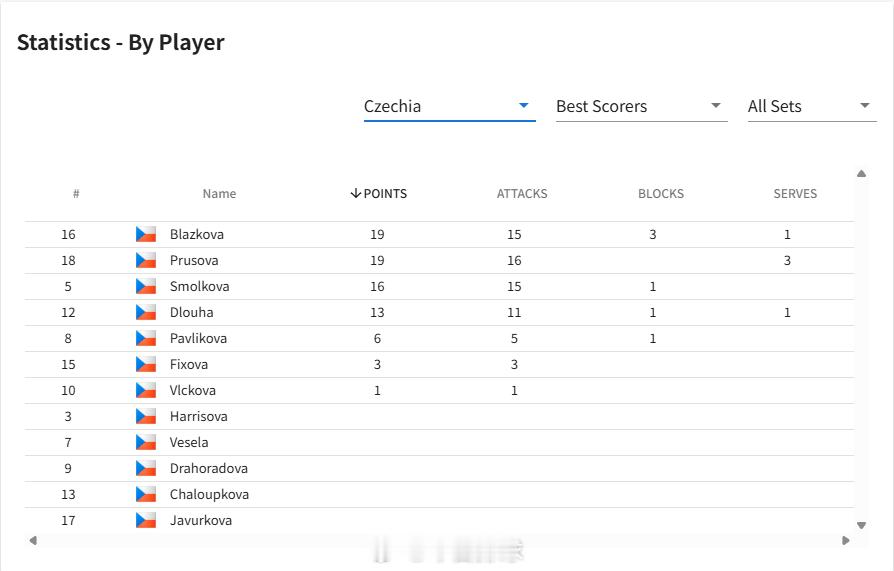894x571 pixels.
Task: Click the flag icon next to Smolkova
Action: pos(146,286)
